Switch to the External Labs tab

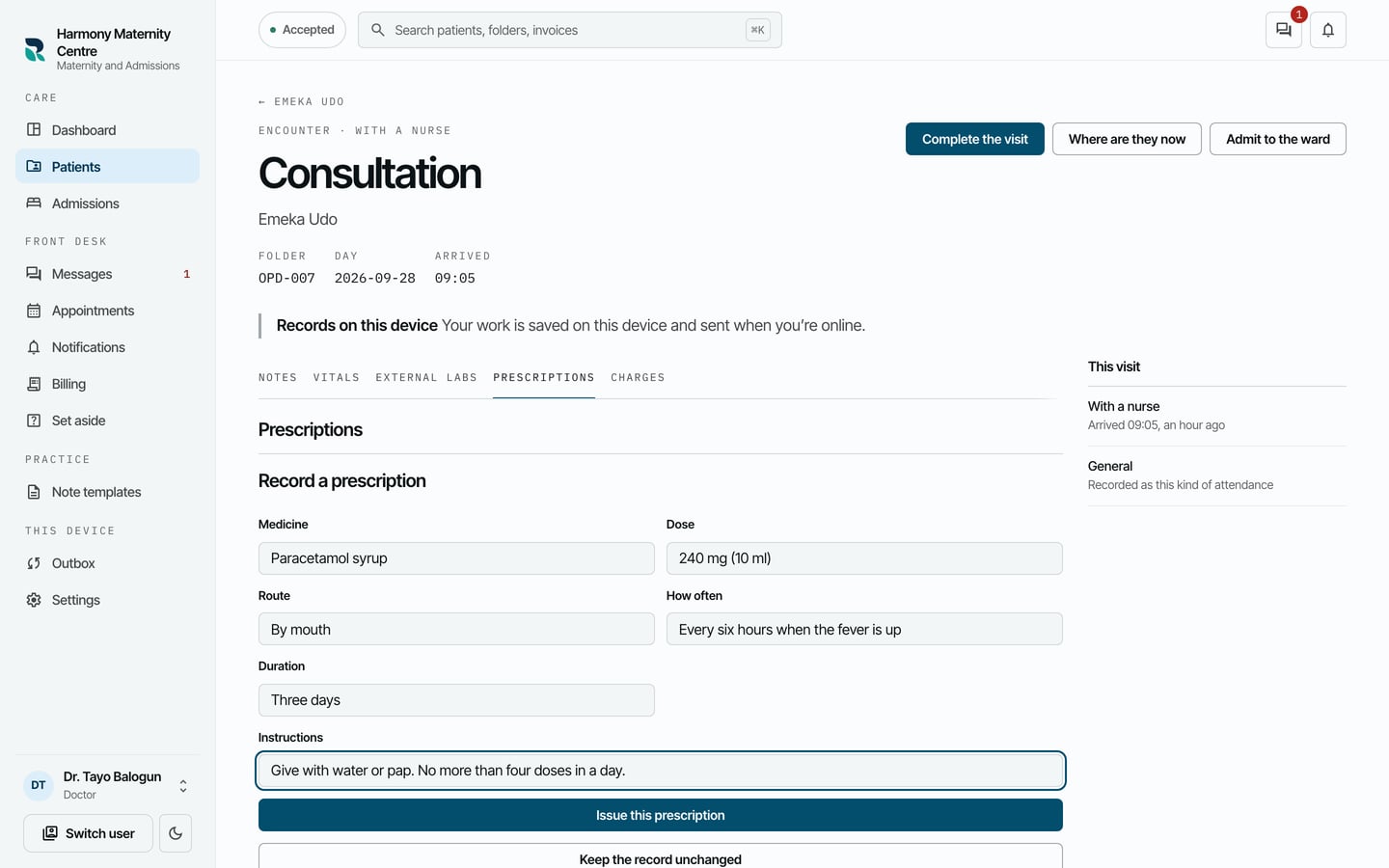(x=426, y=378)
